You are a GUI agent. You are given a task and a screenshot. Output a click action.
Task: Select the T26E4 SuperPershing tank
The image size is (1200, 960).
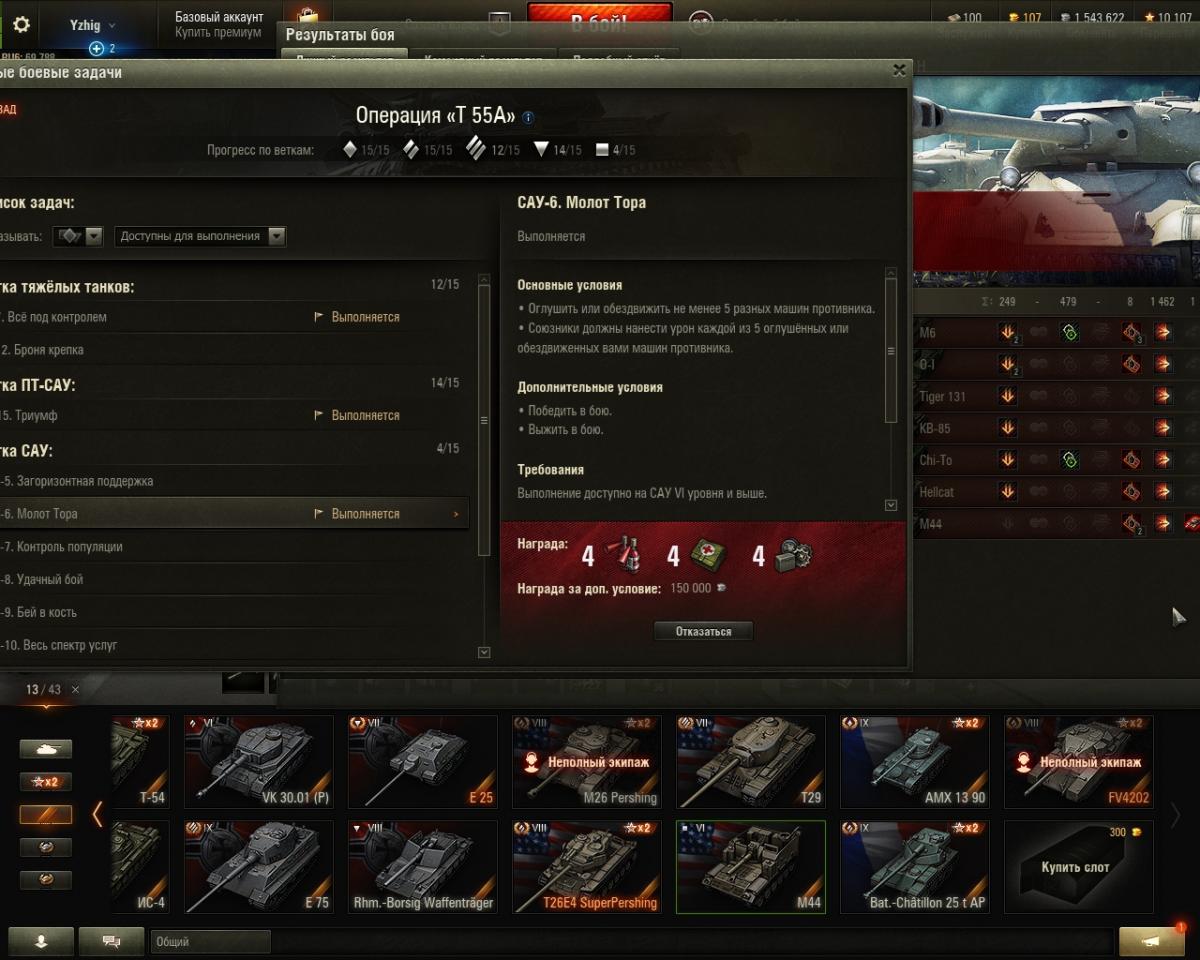click(586, 867)
